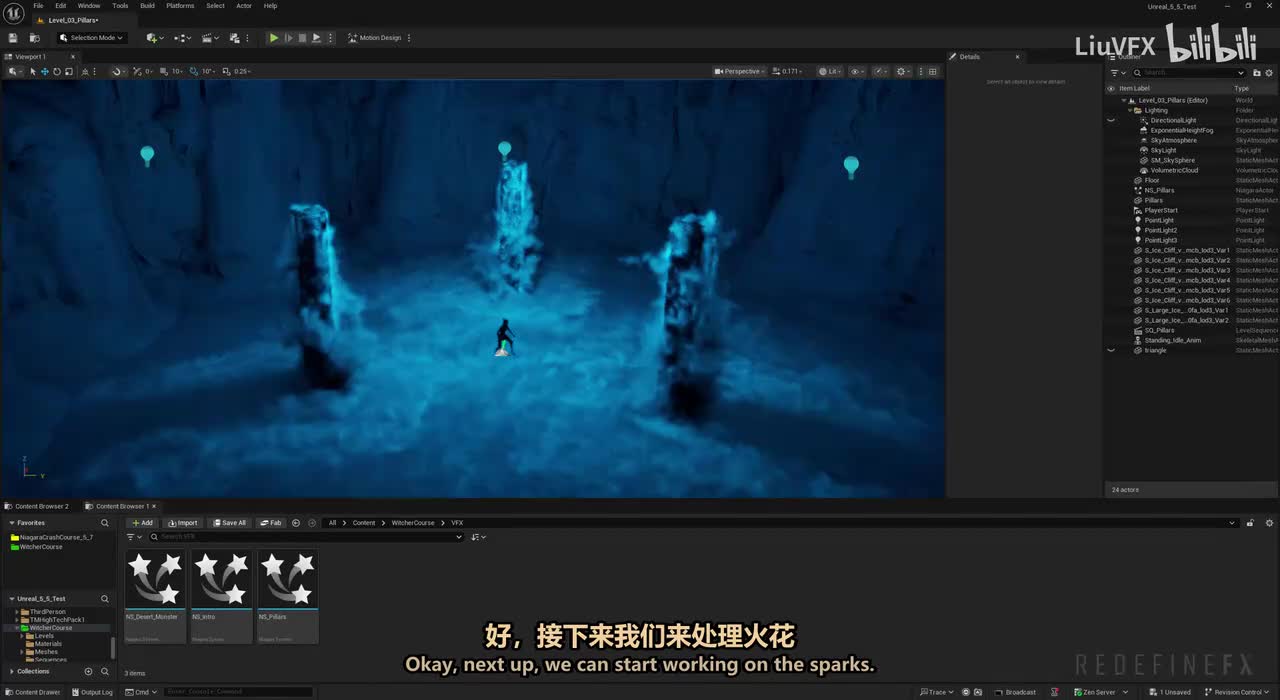The image size is (1280, 700).
Task: Choose the Rotate gizmo tool
Action: pos(57,71)
